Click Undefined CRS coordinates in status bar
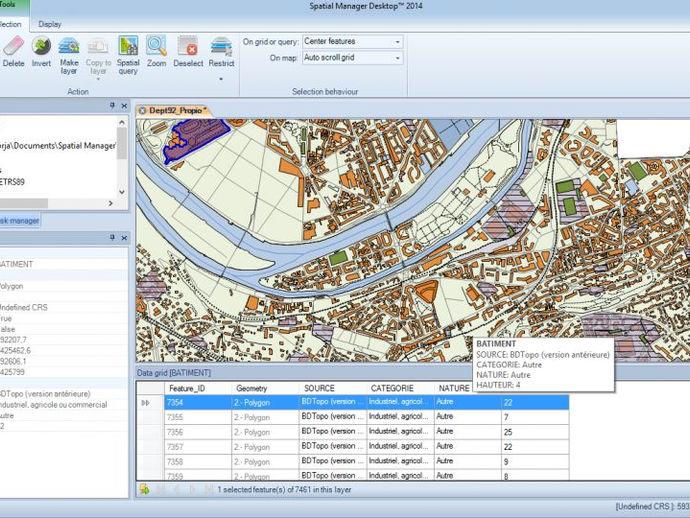The image size is (690, 518). tap(653, 507)
